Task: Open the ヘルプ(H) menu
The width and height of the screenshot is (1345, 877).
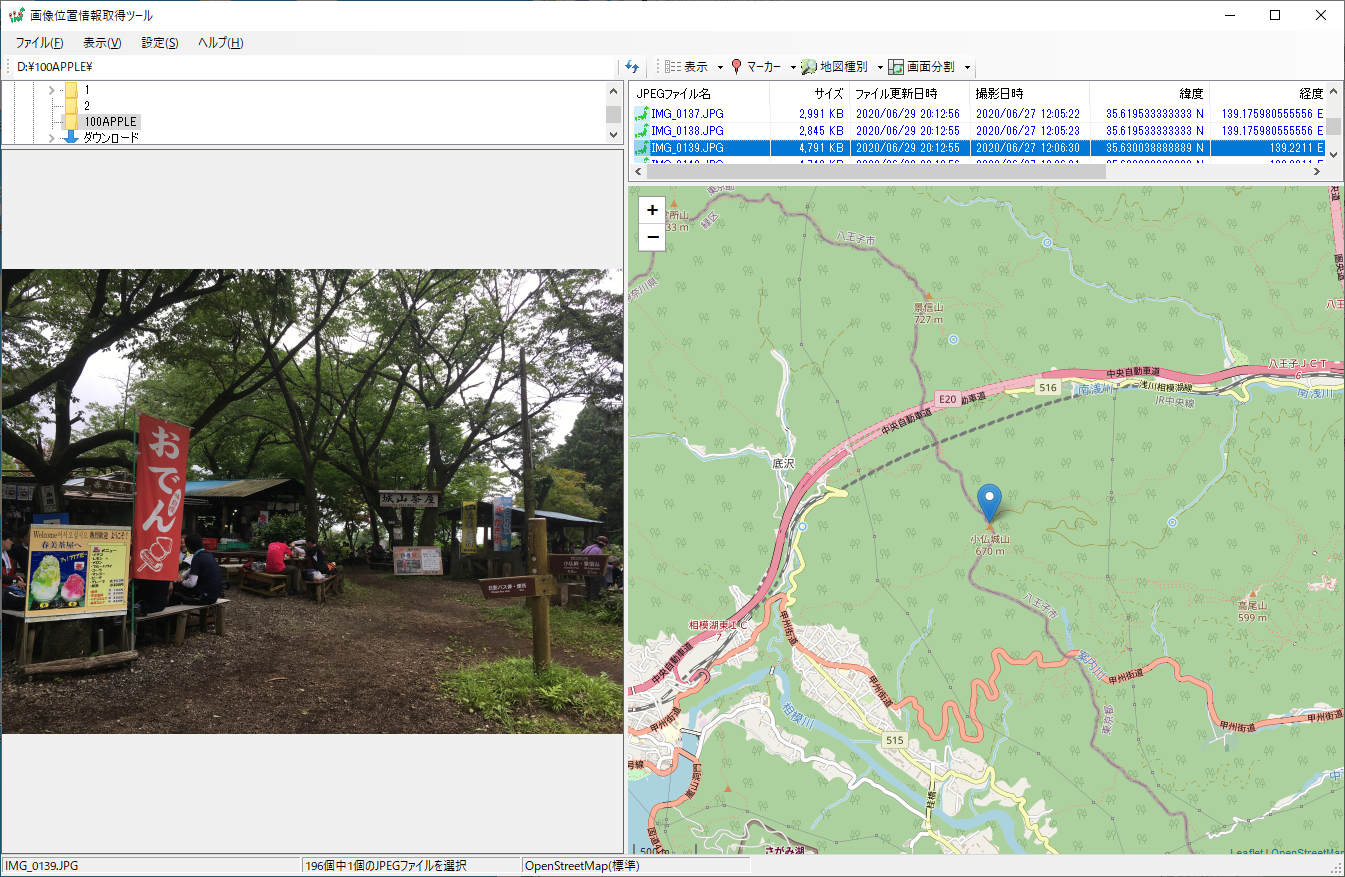Action: pos(221,43)
